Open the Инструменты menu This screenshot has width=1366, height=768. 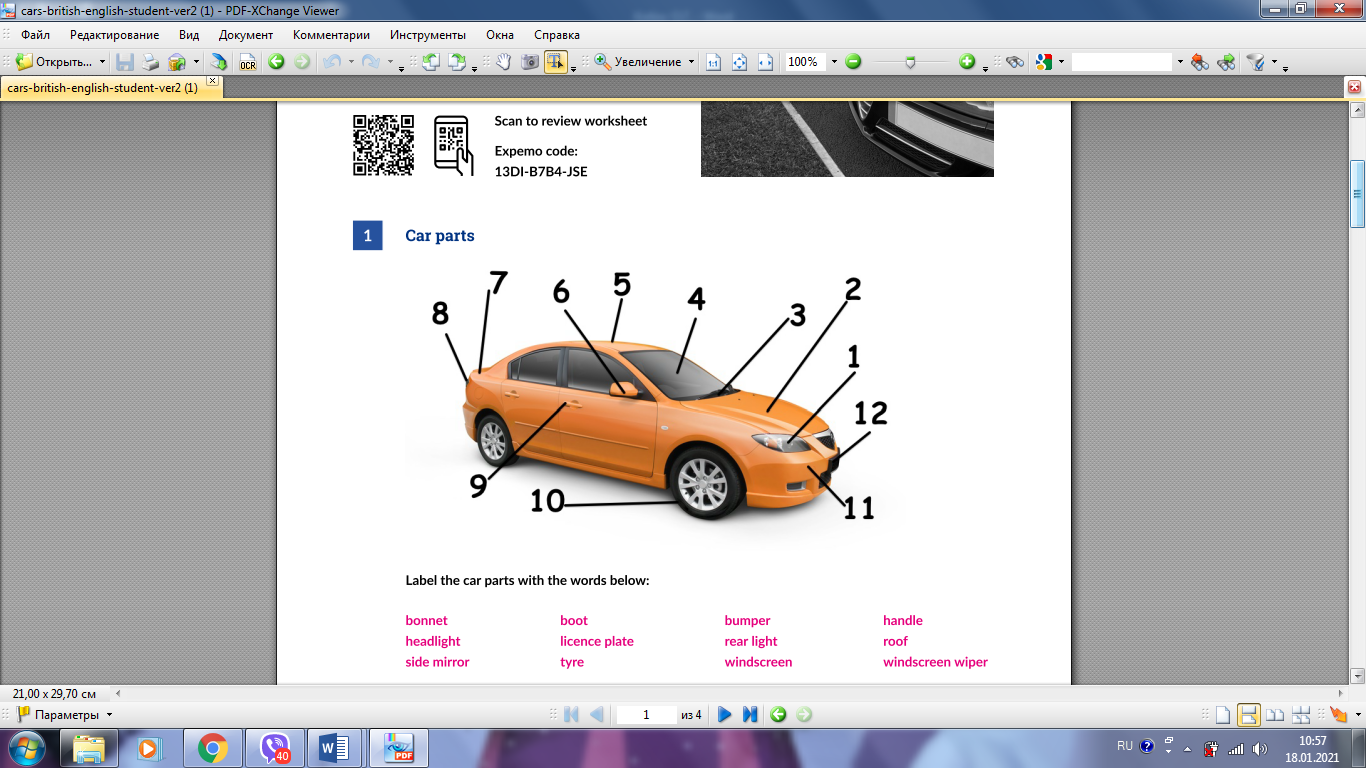pos(428,35)
